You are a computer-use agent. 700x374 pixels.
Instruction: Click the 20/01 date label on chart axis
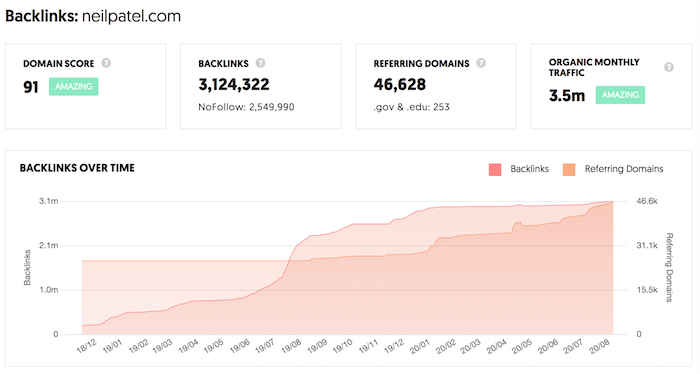(x=419, y=346)
